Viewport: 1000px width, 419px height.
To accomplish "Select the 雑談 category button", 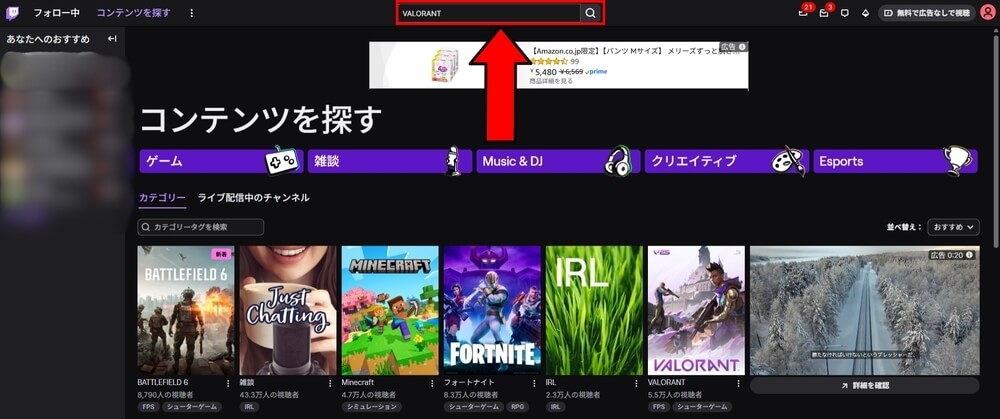I will tap(390, 161).
